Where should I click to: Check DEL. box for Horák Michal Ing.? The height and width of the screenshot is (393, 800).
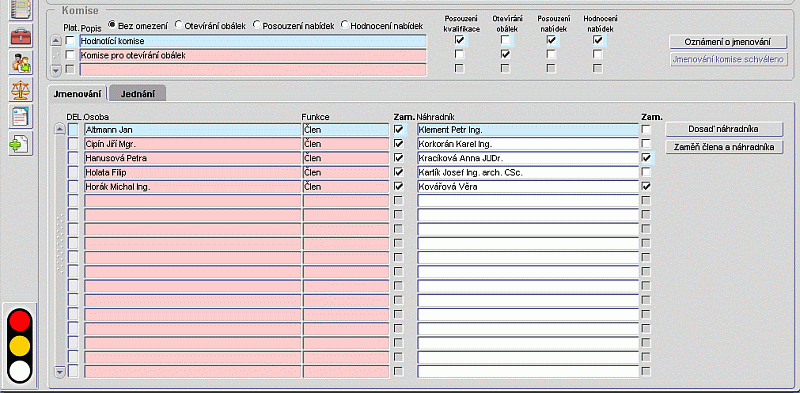pyautogui.click(x=73, y=187)
